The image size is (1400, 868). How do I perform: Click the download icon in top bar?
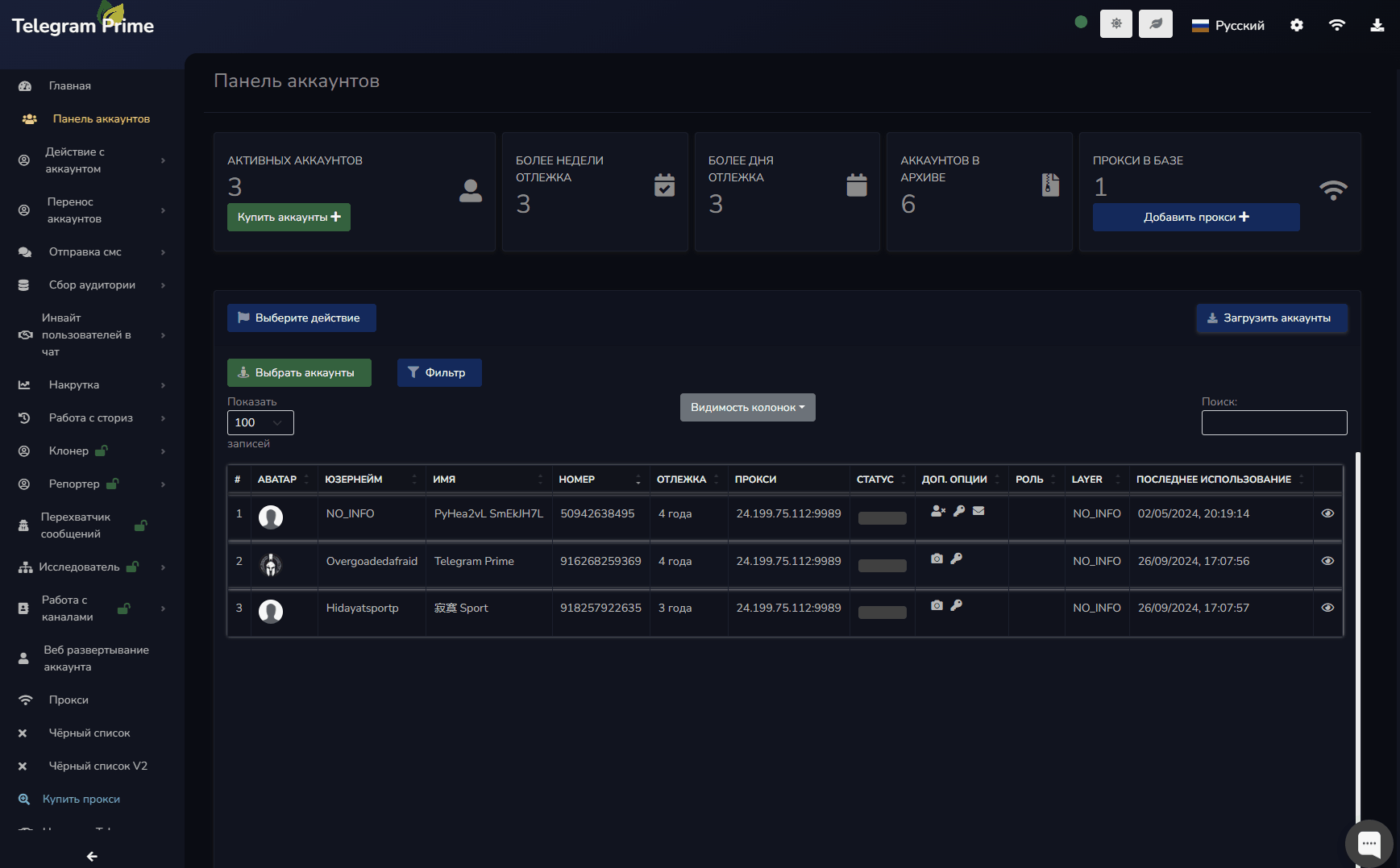tap(1377, 25)
